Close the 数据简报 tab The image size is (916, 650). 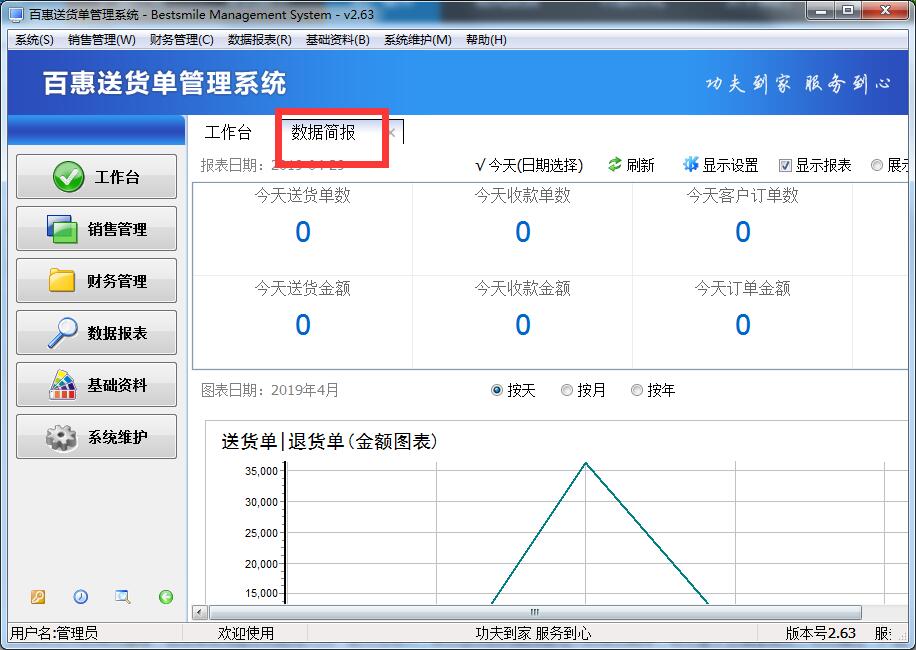click(392, 133)
